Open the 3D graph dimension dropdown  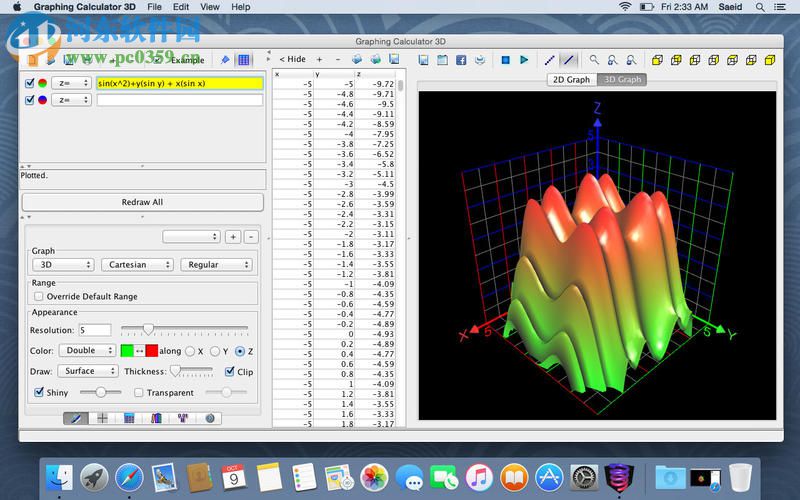pos(63,265)
